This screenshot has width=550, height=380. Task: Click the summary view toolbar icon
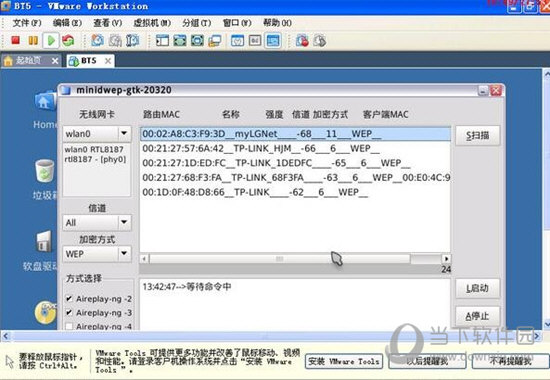coord(237,41)
